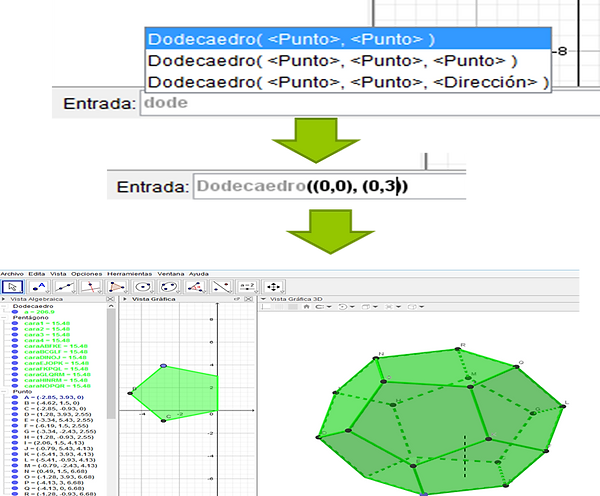600x496 pixels.
Task: Collapse the Pentágono tree group
Action: coord(4,318)
